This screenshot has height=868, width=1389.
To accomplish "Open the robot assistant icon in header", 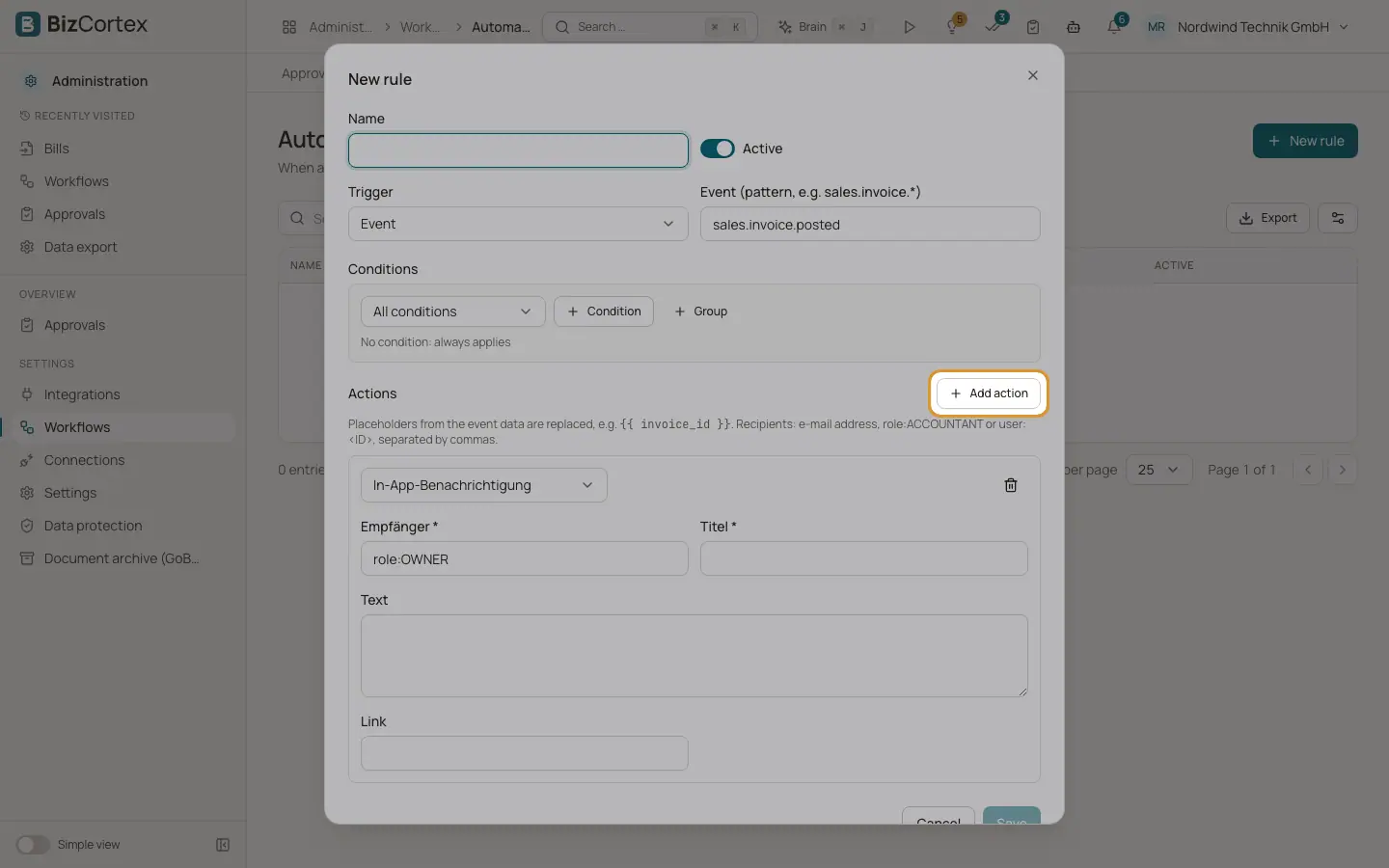I will [x=1074, y=27].
